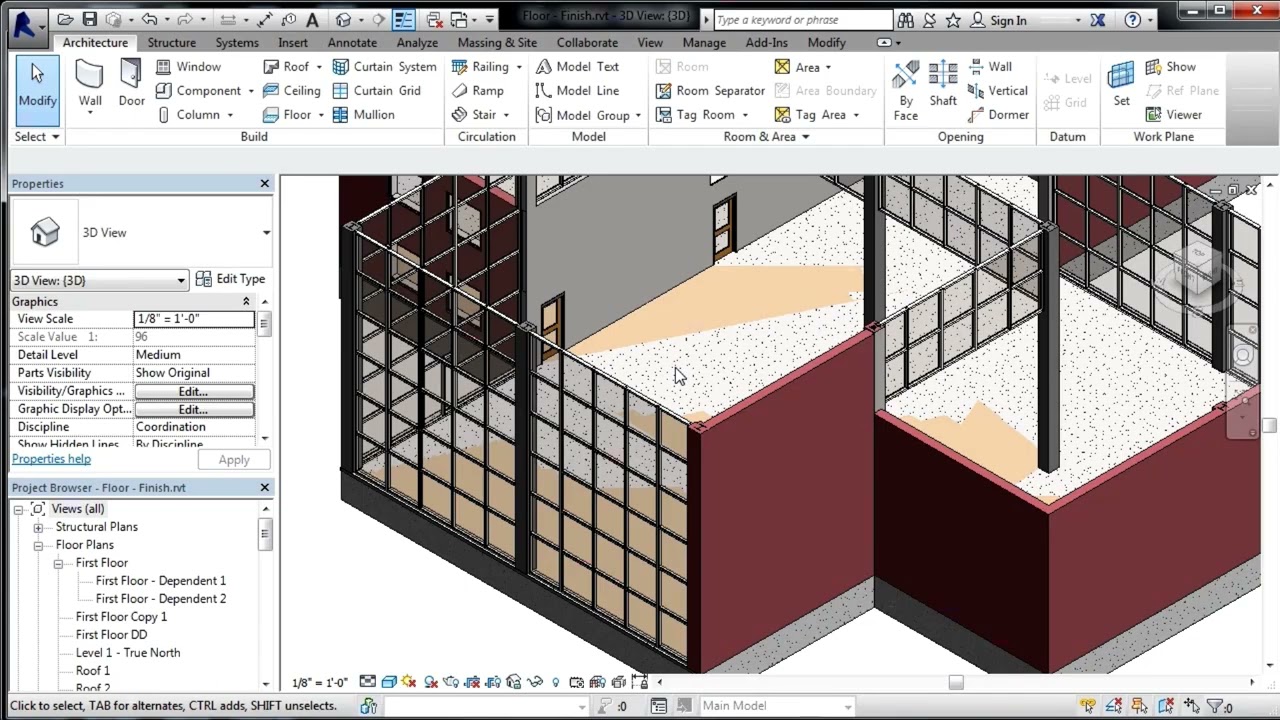Switch to the Collaborate tab
The image size is (1280, 720).
587,43
